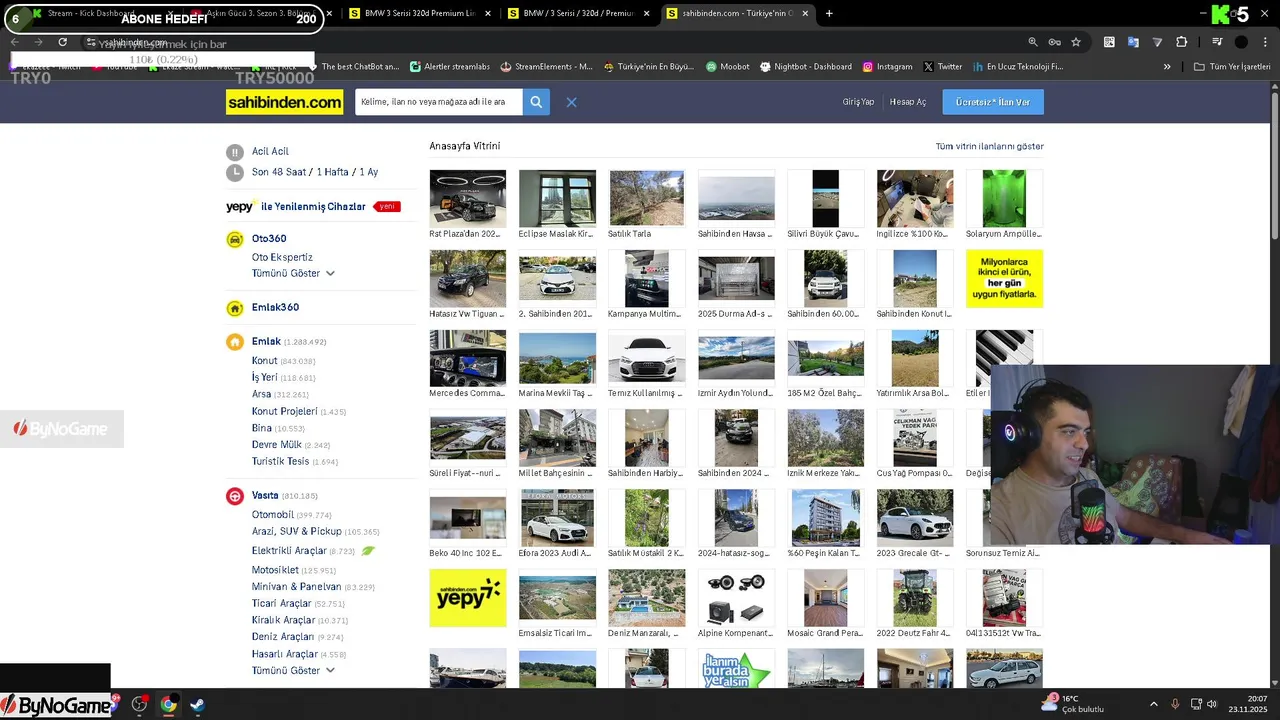Image resolution: width=1280 pixels, height=720 pixels.
Task: Clear the search with the X icon
Action: (x=571, y=102)
